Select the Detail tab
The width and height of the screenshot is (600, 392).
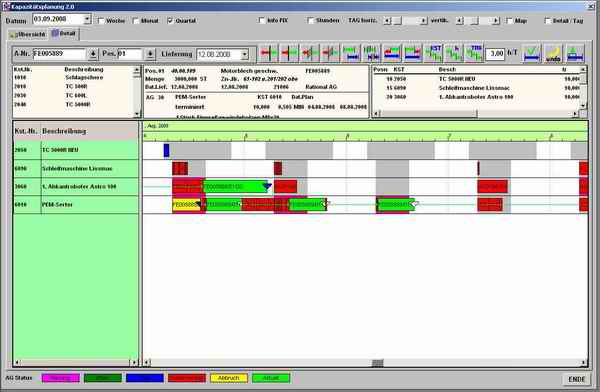tap(64, 34)
